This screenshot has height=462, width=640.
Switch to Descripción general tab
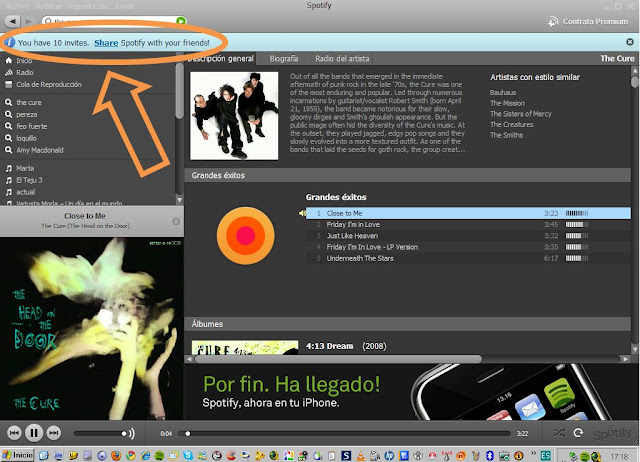pyautogui.click(x=221, y=58)
